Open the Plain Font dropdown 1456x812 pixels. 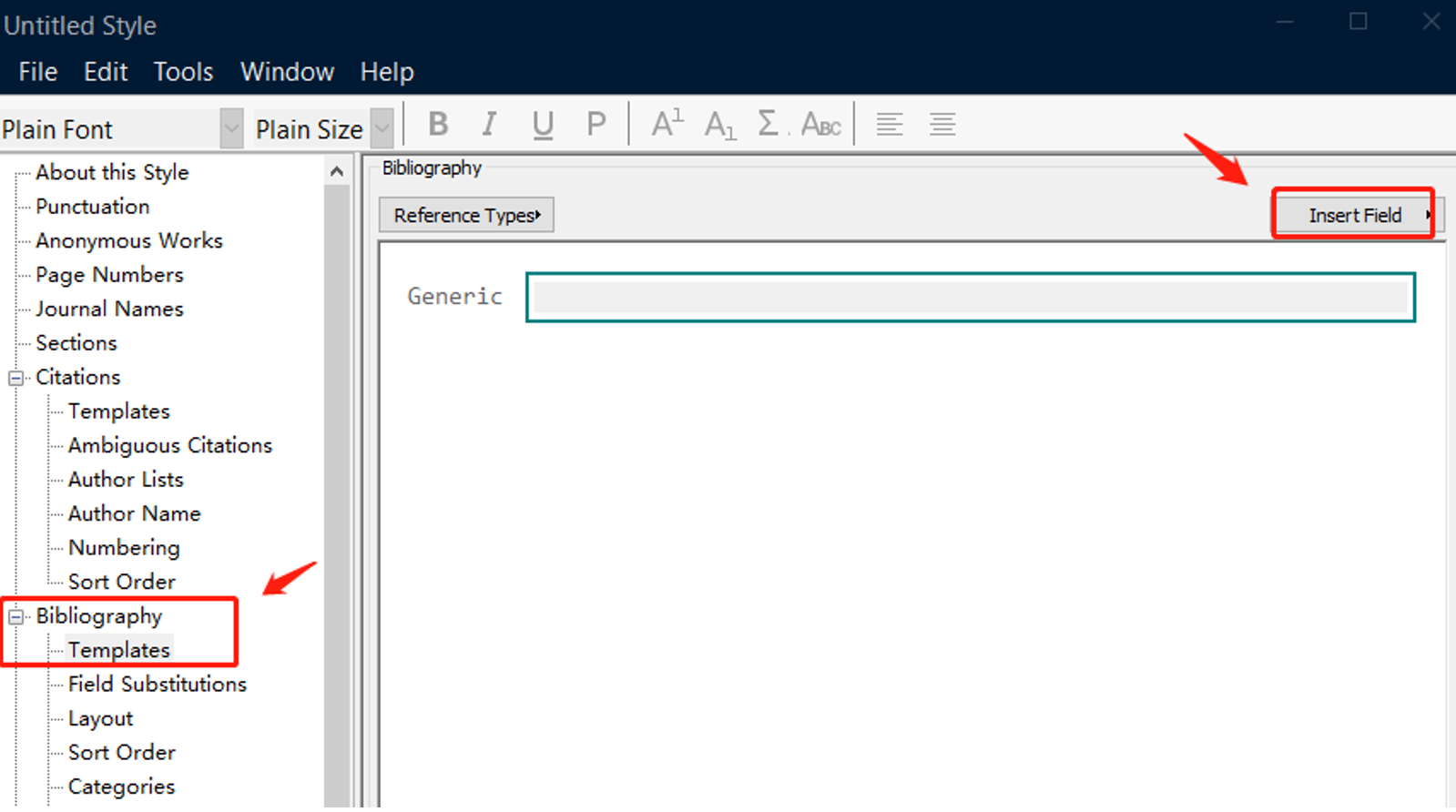coord(231,129)
